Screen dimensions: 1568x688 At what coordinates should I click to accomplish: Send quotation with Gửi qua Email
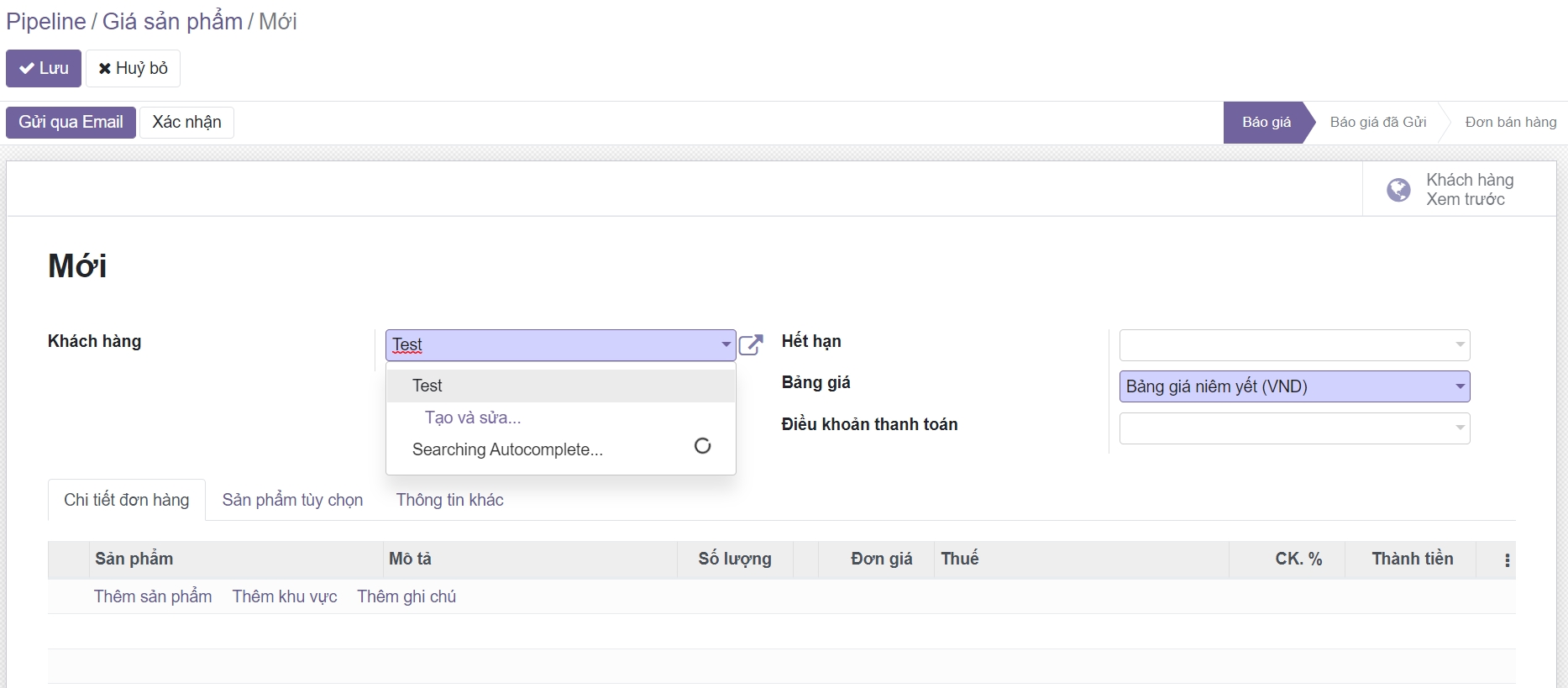71,123
